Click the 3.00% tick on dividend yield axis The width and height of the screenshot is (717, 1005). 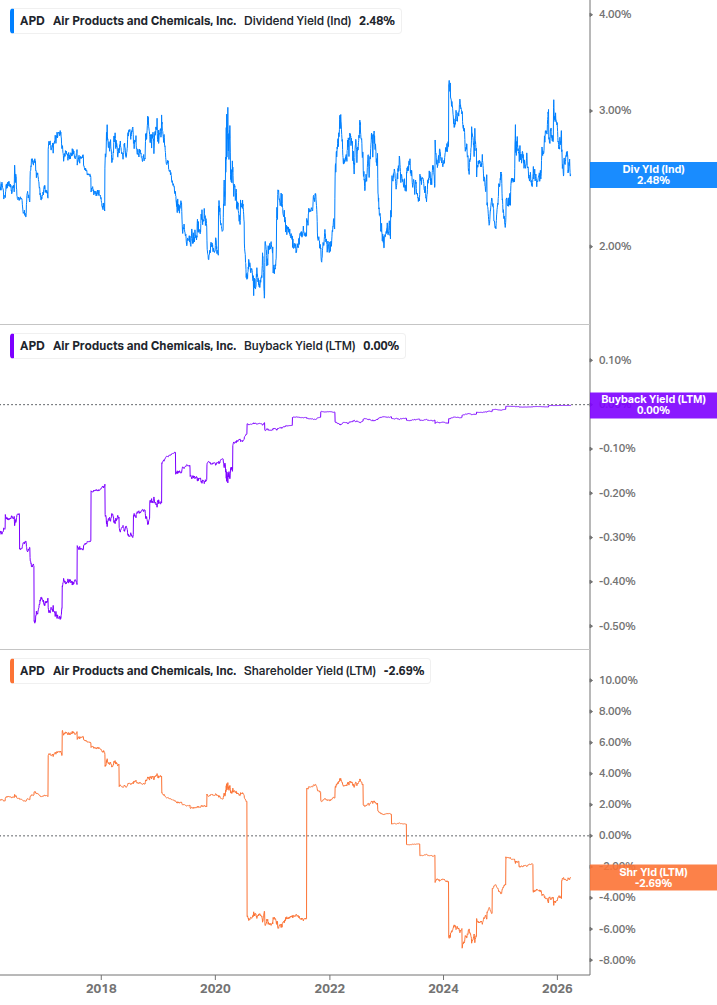tap(615, 110)
